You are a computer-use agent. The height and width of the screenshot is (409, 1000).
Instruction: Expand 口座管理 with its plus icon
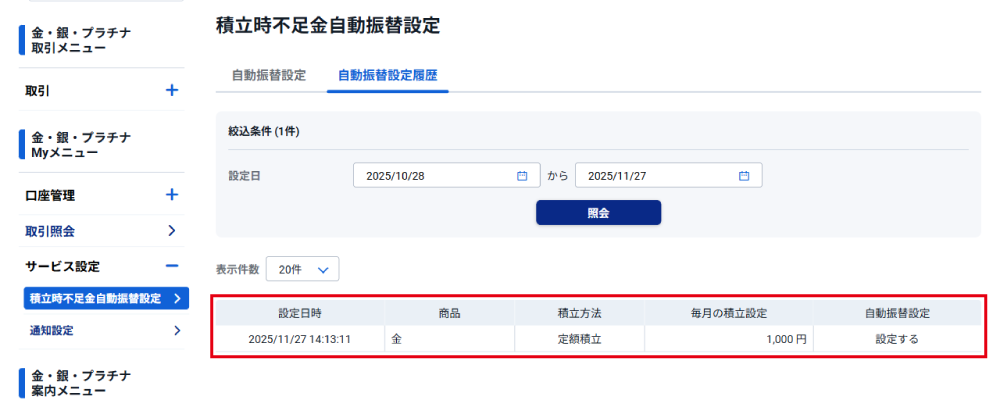[x=171, y=195]
